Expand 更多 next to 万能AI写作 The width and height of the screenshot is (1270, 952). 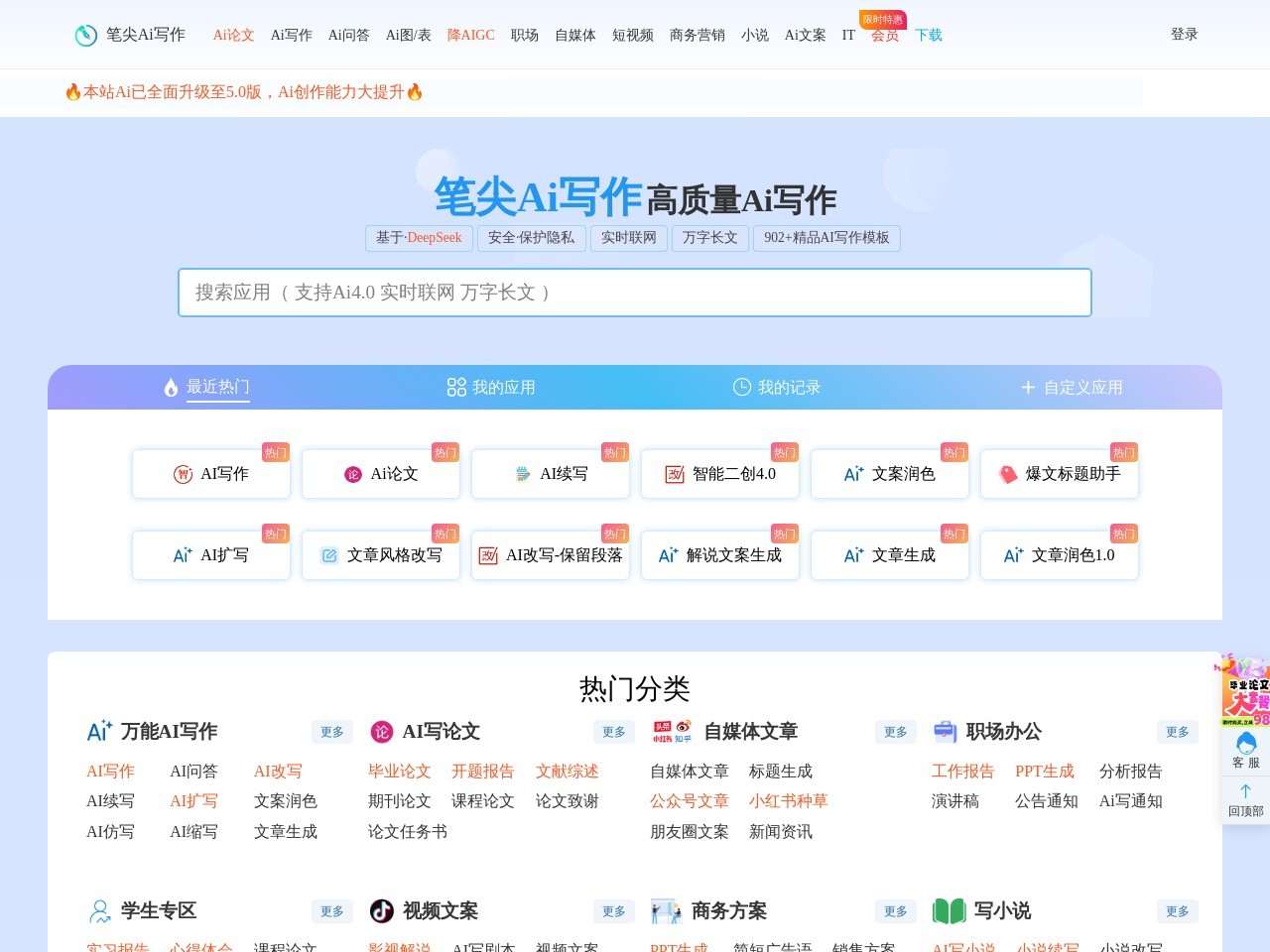(332, 732)
